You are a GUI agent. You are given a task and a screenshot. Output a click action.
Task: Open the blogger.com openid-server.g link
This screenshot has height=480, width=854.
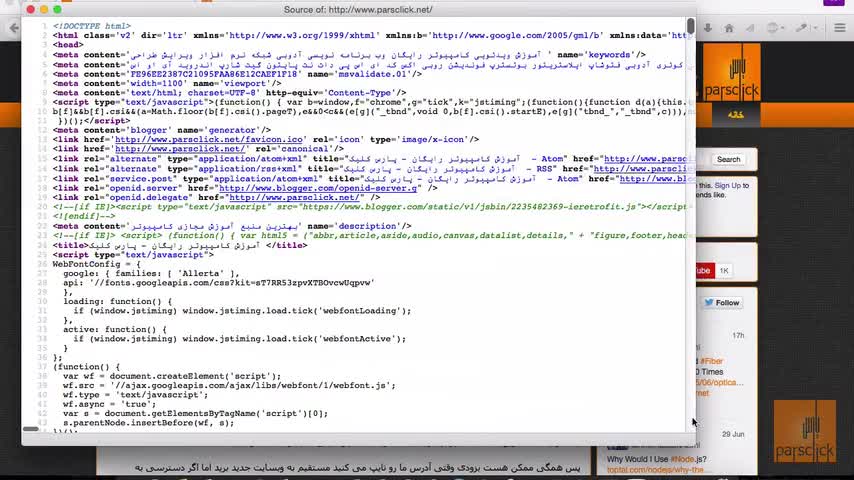click(318, 188)
